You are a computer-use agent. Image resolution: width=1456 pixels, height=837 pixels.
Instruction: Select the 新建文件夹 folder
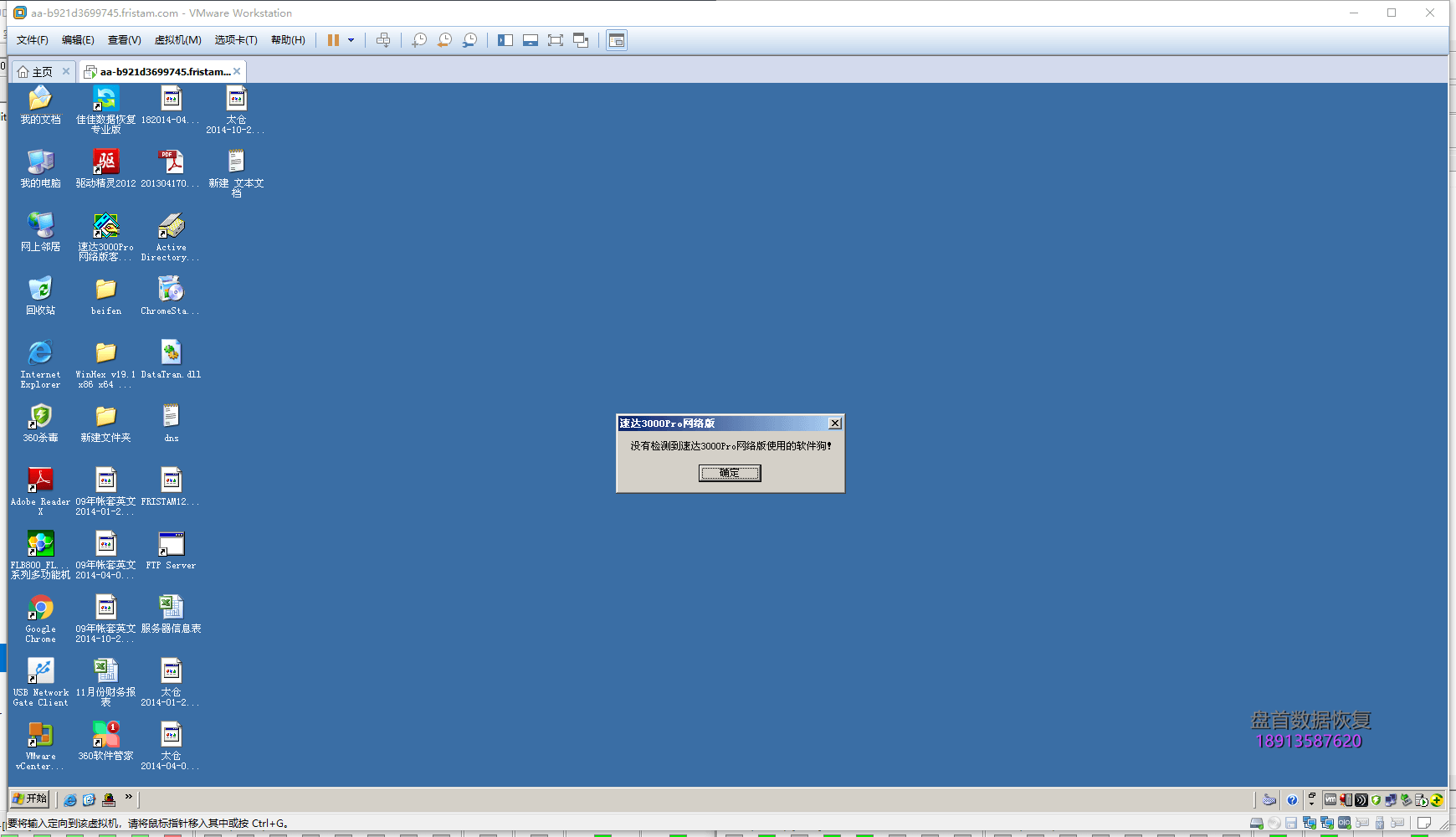(105, 423)
